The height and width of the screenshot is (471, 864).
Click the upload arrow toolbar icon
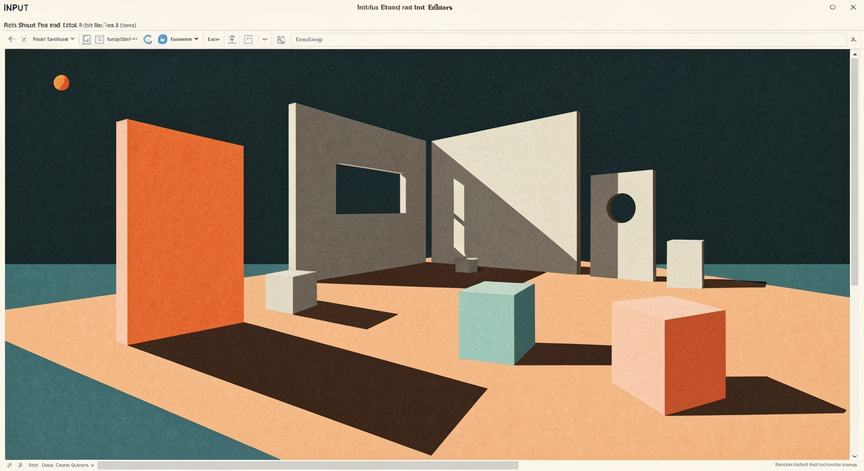232,39
